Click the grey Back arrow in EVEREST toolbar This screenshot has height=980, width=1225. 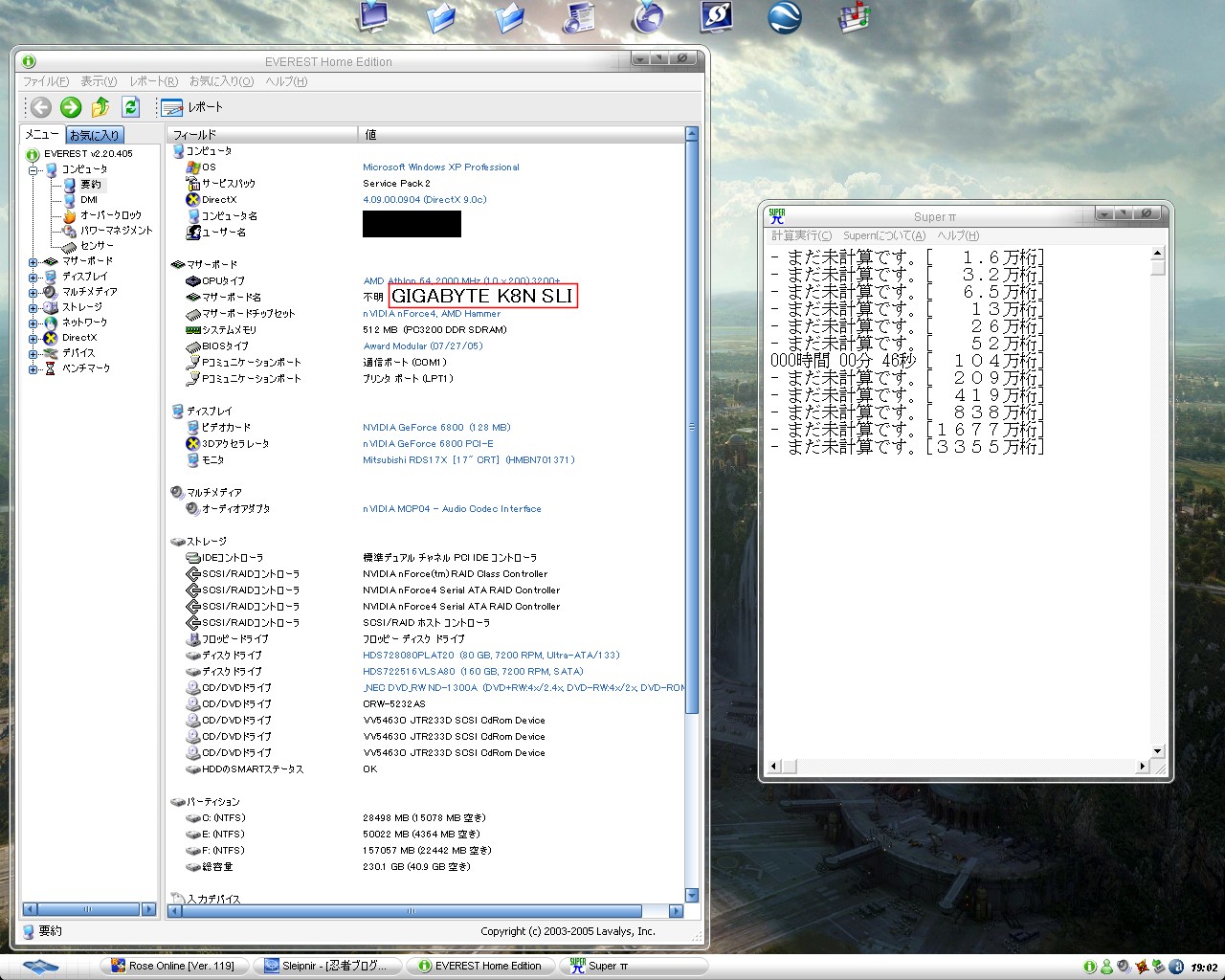point(40,107)
